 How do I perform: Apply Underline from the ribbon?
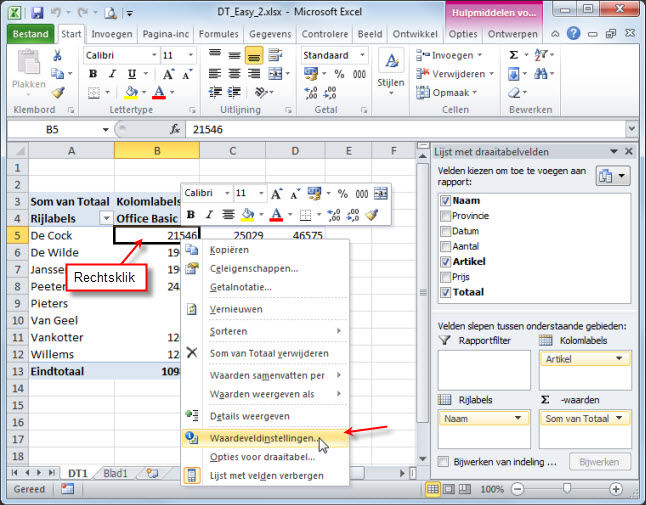pyautogui.click(x=131, y=74)
